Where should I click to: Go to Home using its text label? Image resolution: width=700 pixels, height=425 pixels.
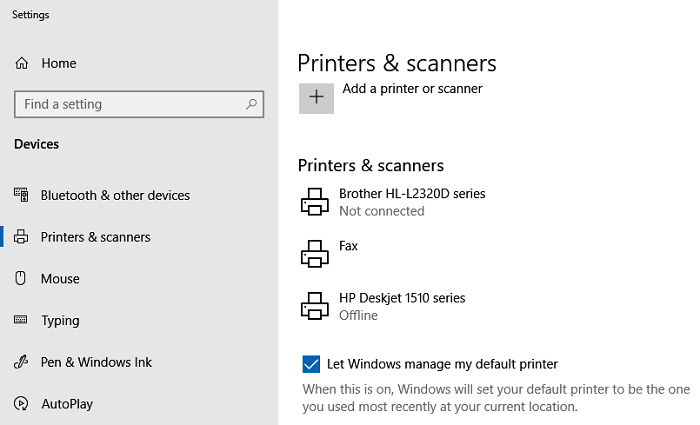[59, 63]
